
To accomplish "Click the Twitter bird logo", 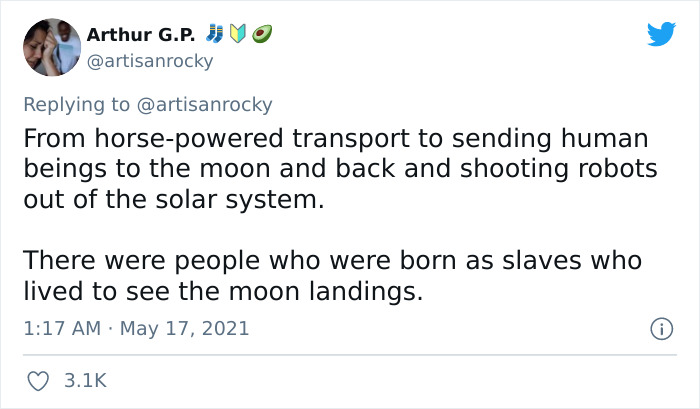I will coord(661,34).
